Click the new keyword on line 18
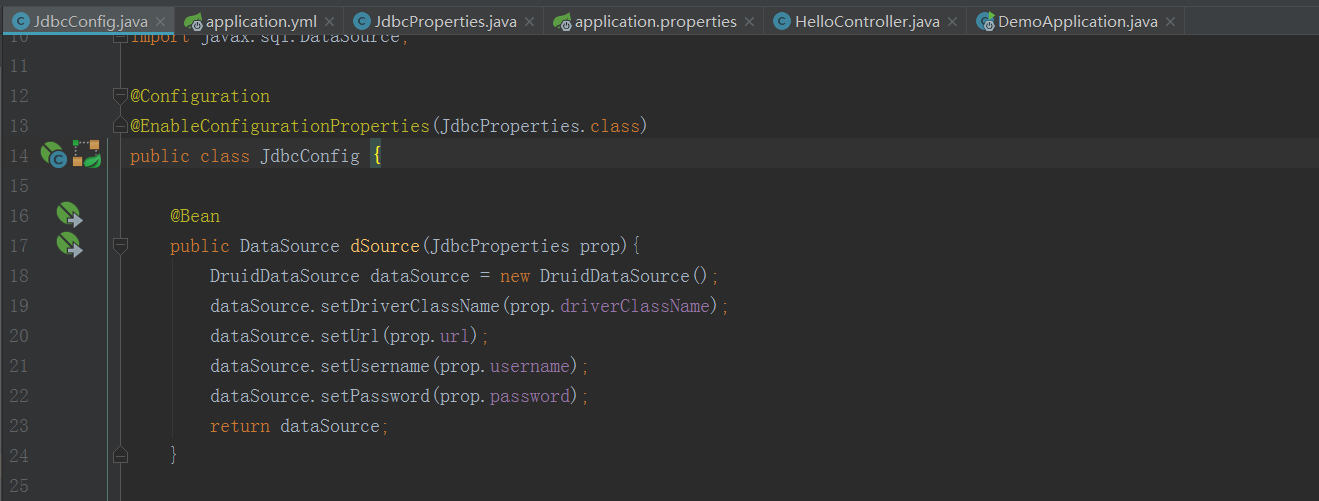 click(515, 276)
